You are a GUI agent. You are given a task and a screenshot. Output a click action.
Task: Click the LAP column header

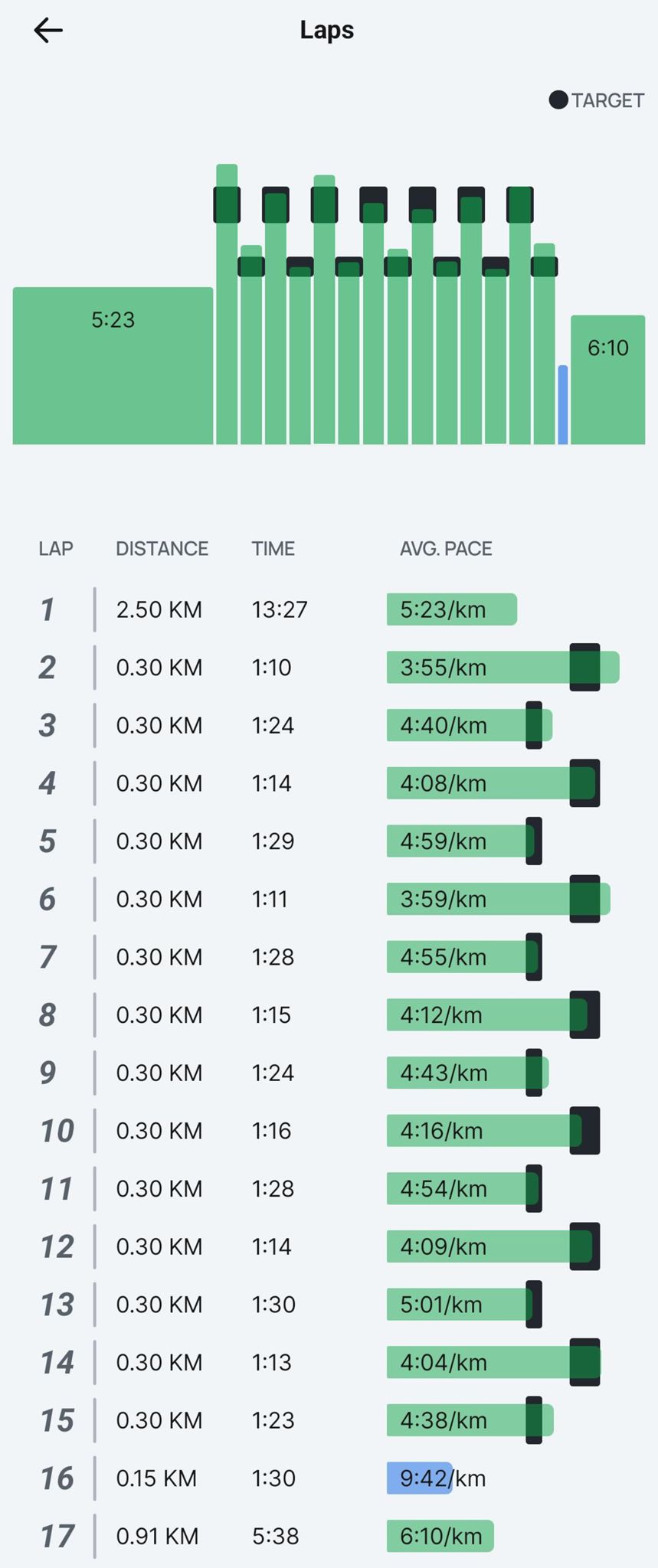point(56,548)
